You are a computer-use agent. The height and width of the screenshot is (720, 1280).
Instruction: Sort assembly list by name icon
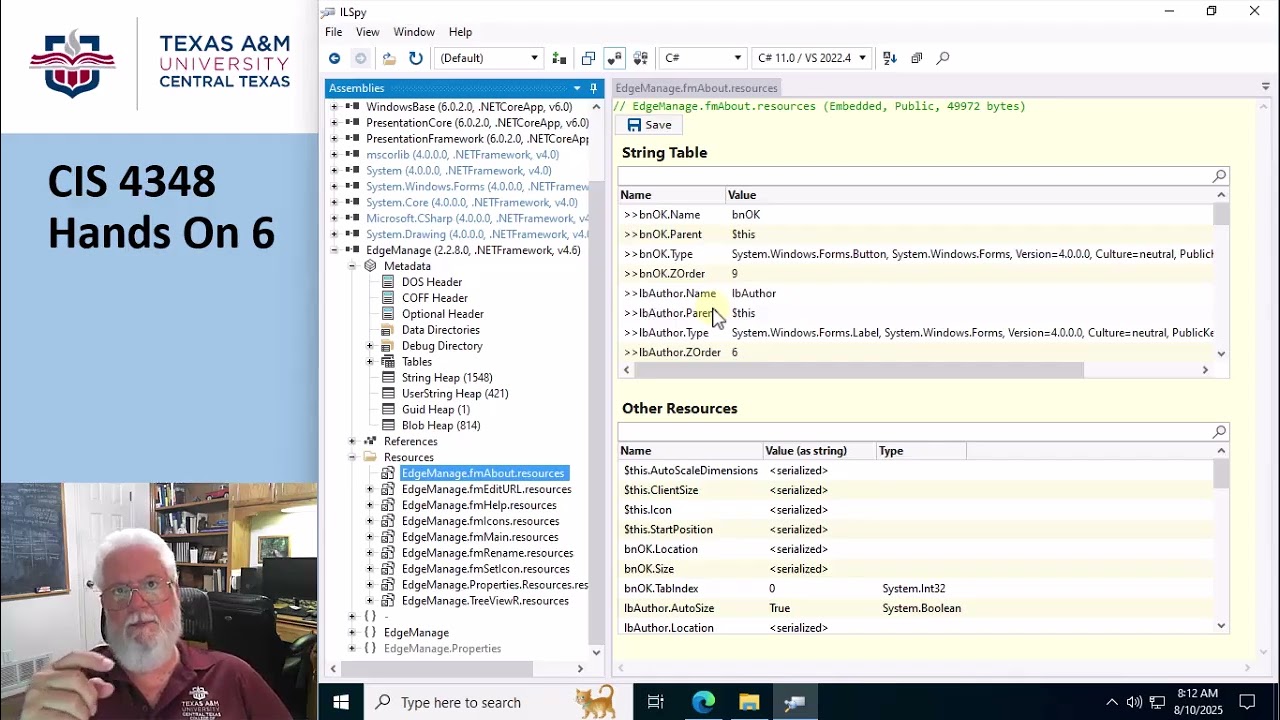point(890,58)
